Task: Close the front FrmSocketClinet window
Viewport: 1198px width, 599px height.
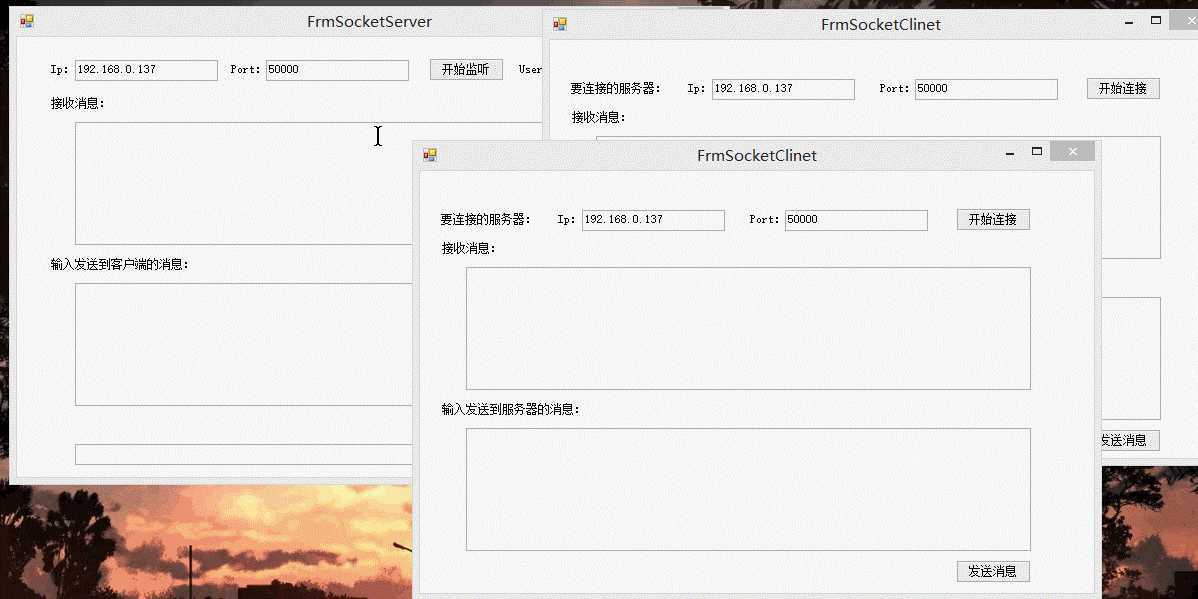Action: coord(1073,151)
